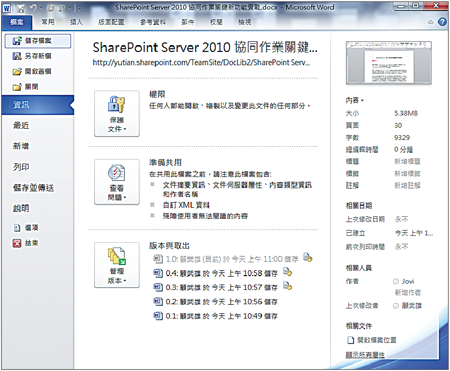This screenshot has width=450, height=371.
Task: Click 新增標籤 add tags field
Action: pos(407,173)
